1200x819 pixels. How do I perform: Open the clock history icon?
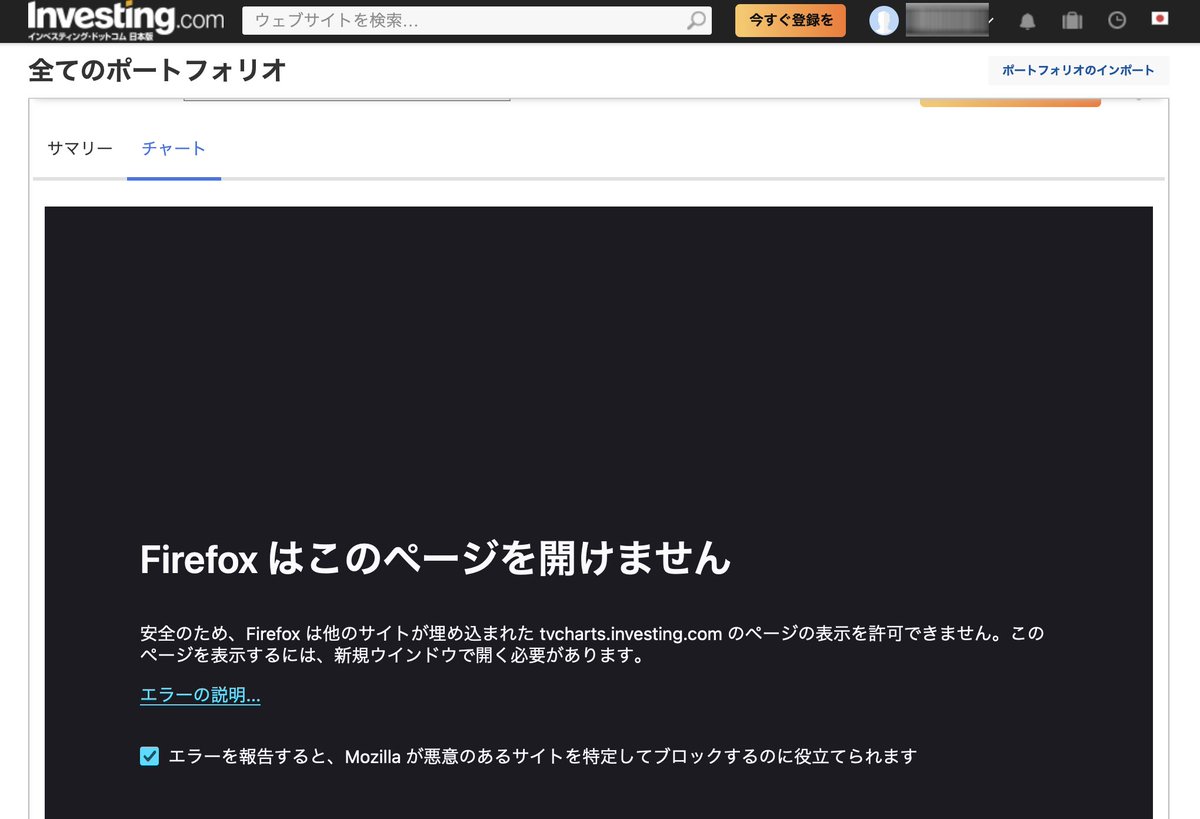click(x=1117, y=20)
